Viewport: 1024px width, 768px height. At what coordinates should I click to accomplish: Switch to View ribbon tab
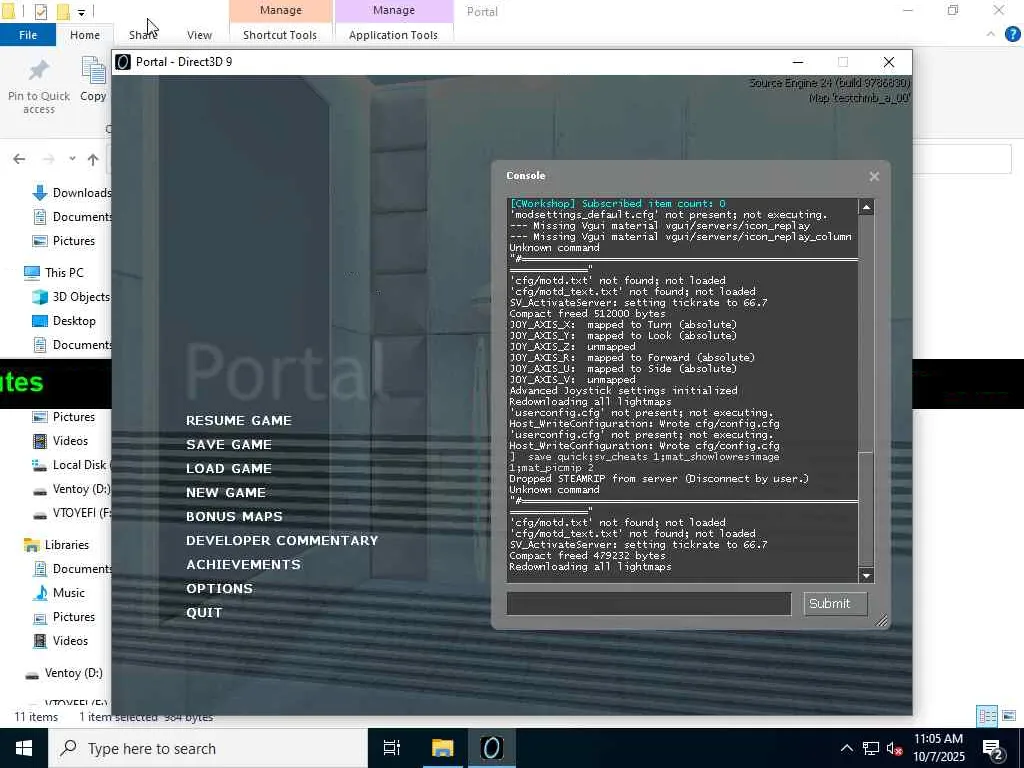[199, 35]
